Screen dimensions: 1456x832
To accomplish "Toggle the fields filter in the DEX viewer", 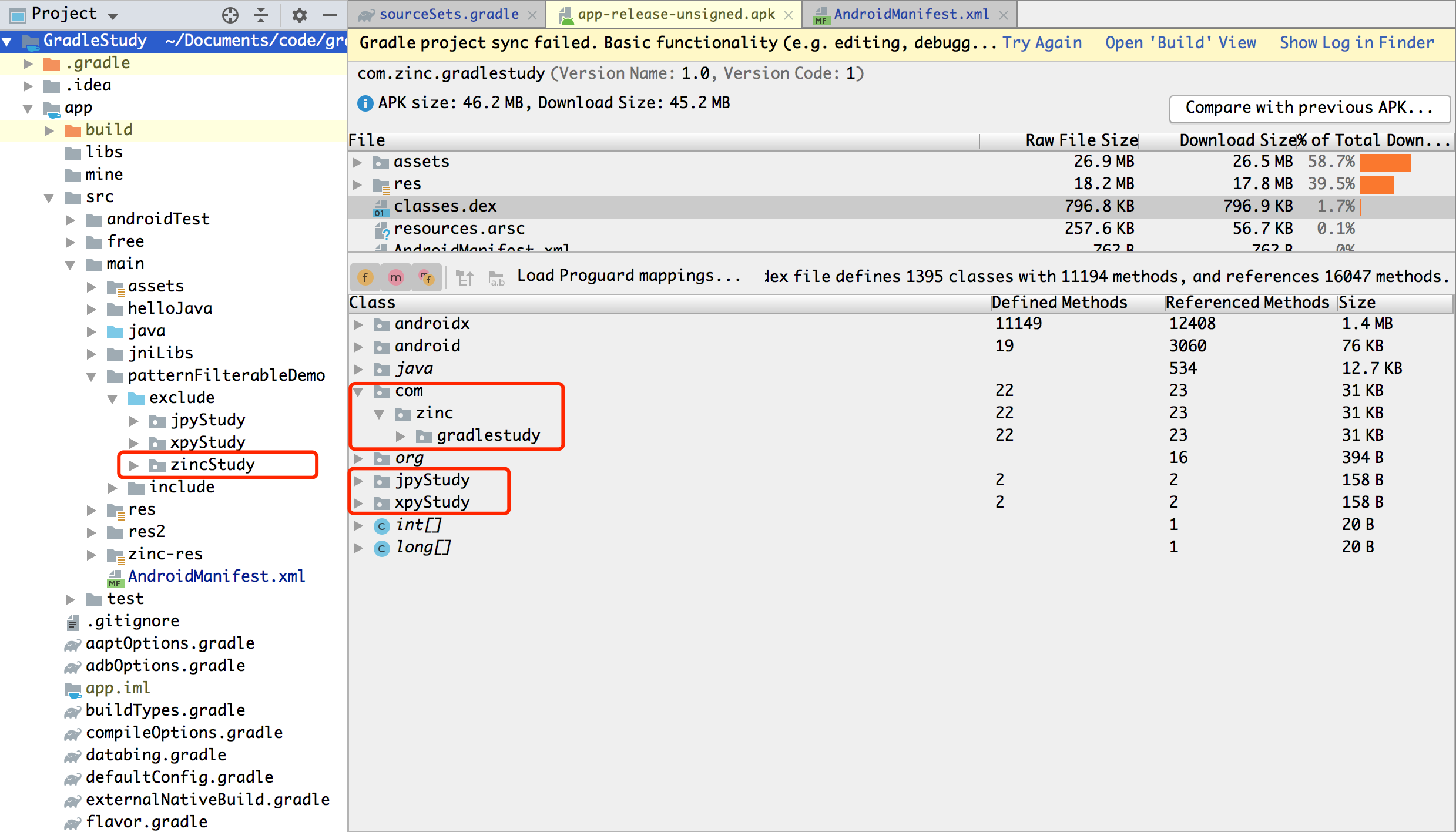I will coord(365,277).
